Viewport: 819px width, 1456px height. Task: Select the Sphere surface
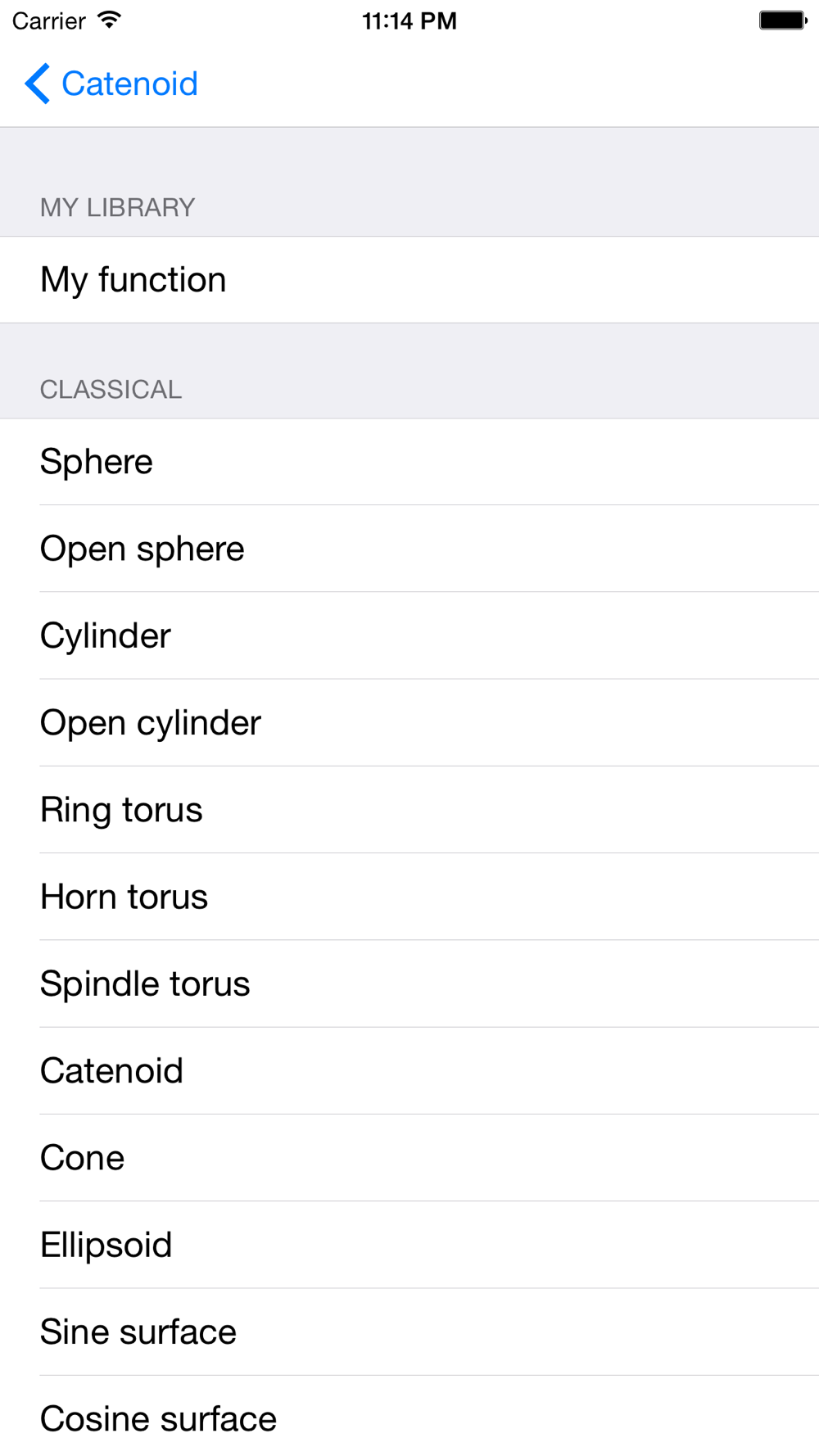[x=409, y=462]
